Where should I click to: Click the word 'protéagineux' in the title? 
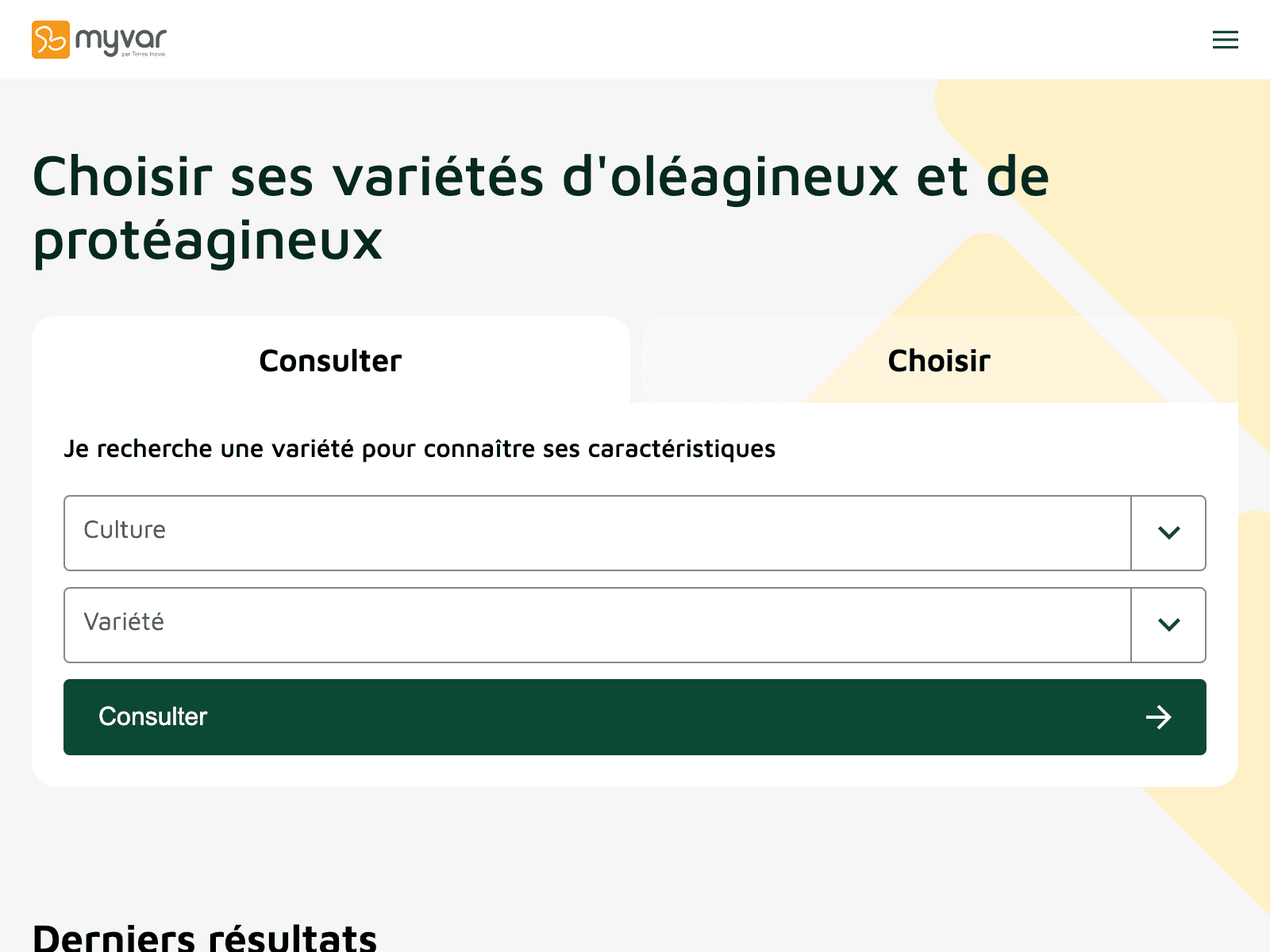tap(208, 240)
